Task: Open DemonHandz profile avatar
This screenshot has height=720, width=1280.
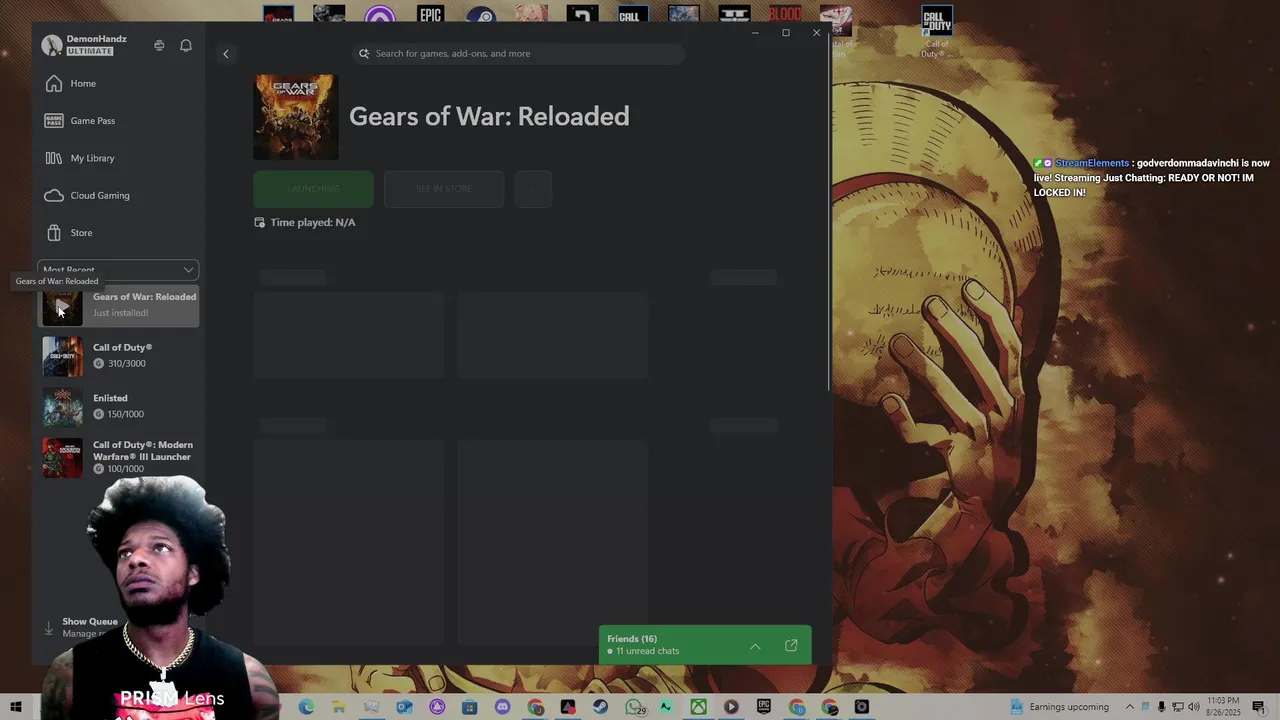Action: pos(52,45)
